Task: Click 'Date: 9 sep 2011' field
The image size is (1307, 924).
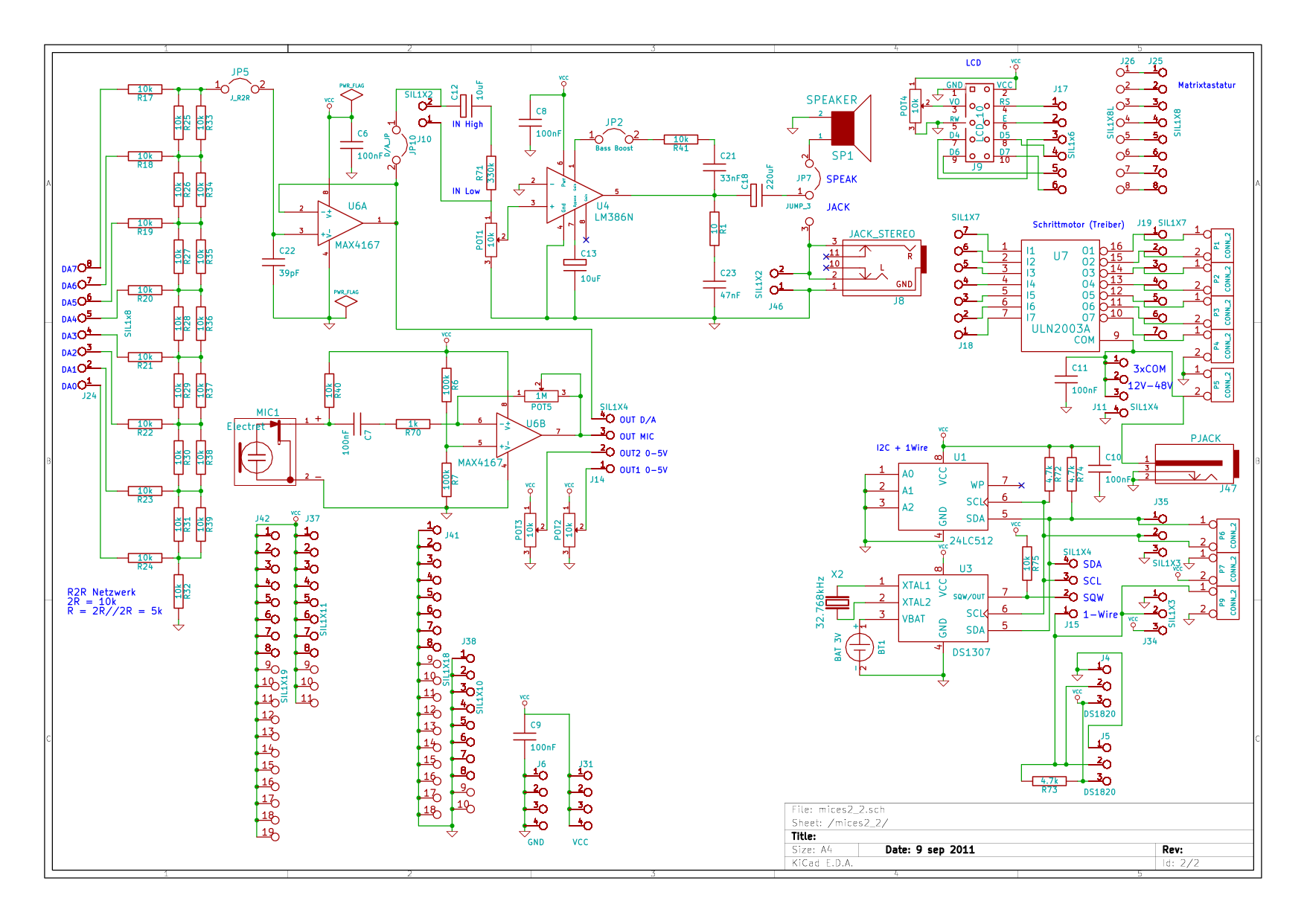Action: (930, 850)
